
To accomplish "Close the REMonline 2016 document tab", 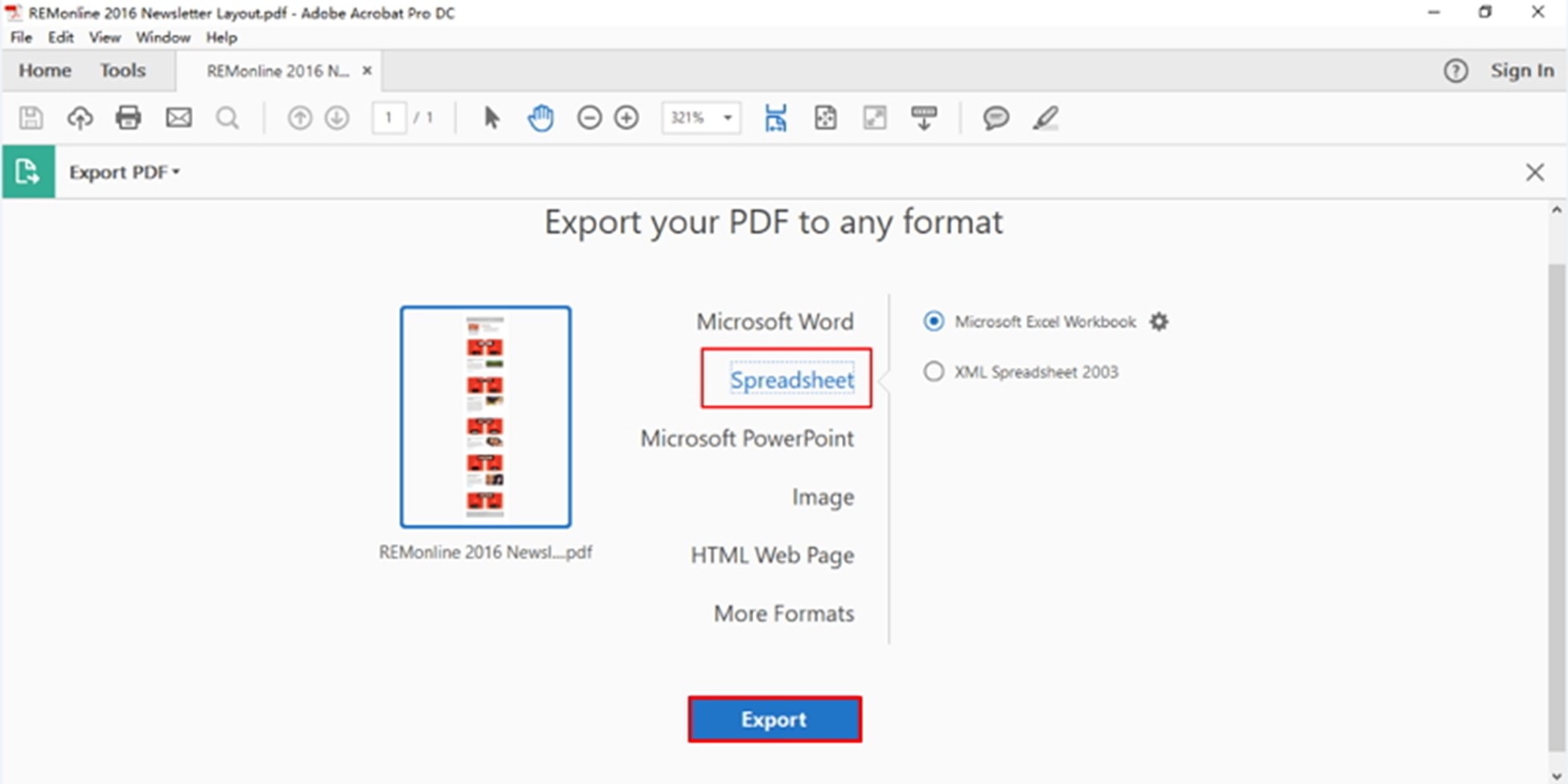I will pyautogui.click(x=367, y=71).
